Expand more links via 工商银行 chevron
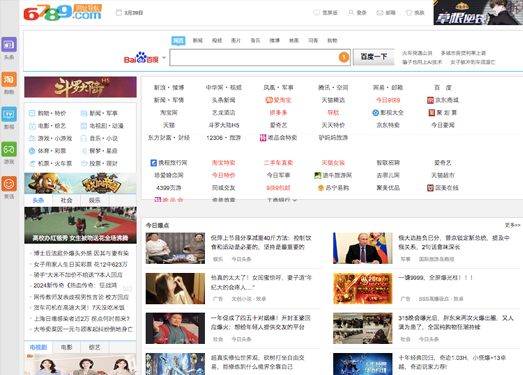 (x=295, y=200)
